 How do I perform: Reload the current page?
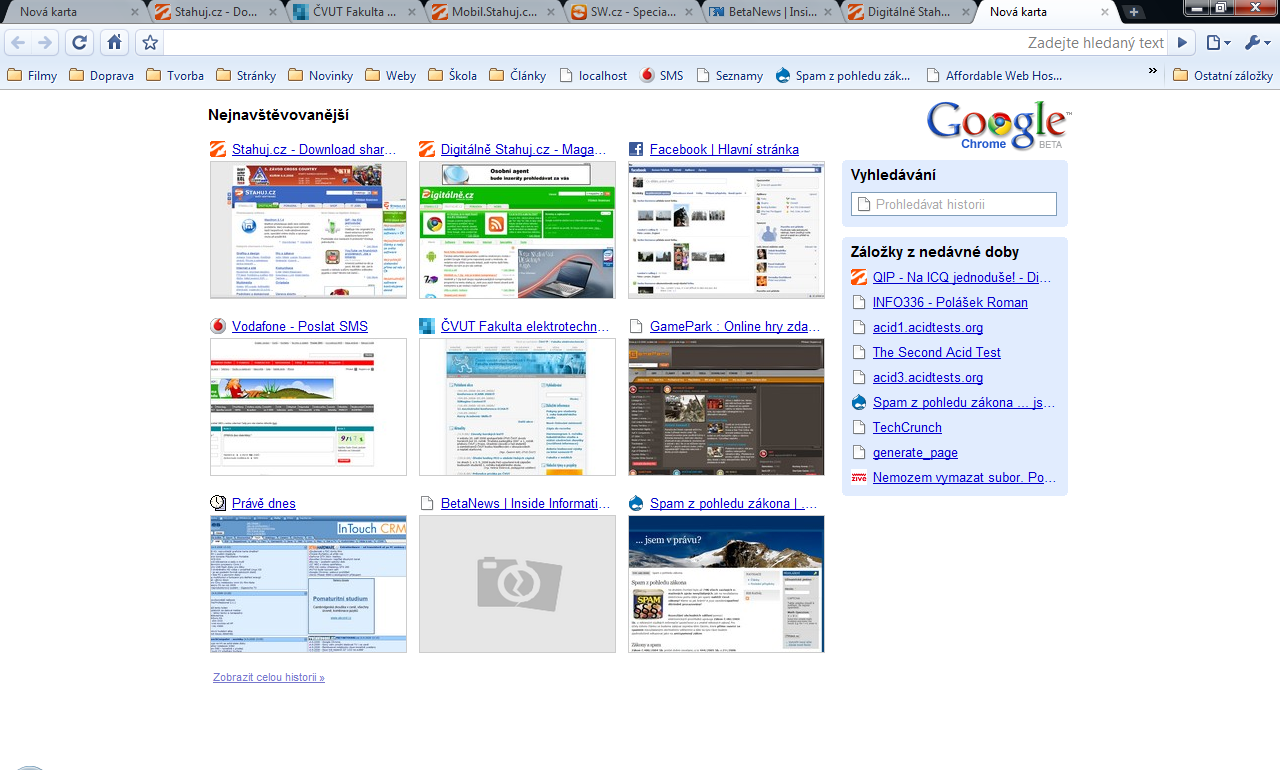click(x=80, y=43)
